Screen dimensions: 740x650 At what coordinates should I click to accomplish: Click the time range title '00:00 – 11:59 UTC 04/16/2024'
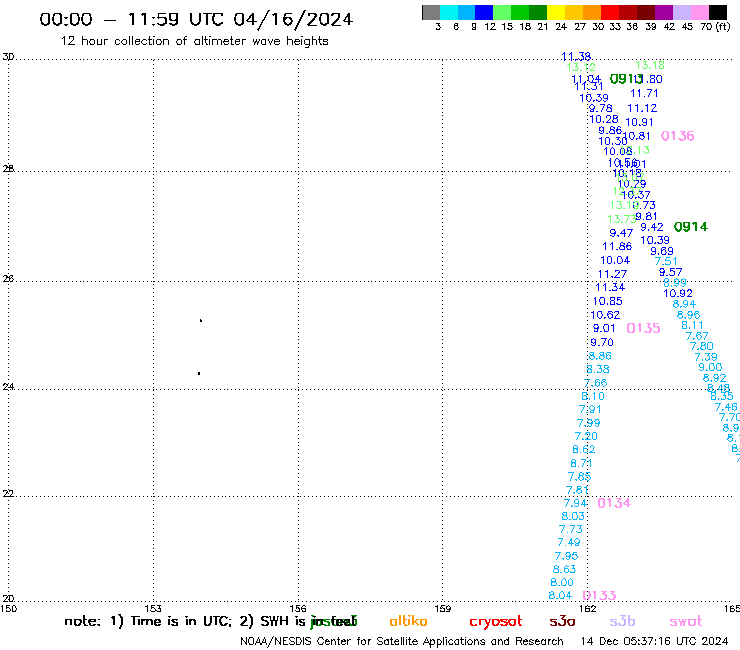click(x=196, y=19)
